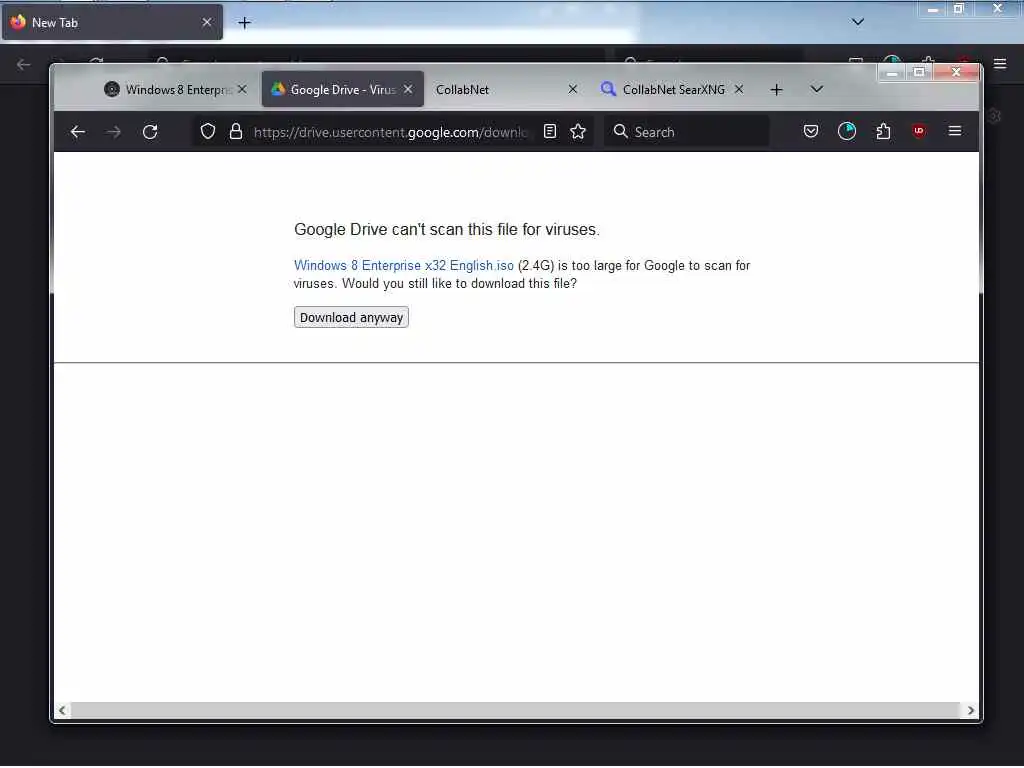Click the circular teal extension icon
1024x768 pixels.
(x=847, y=131)
